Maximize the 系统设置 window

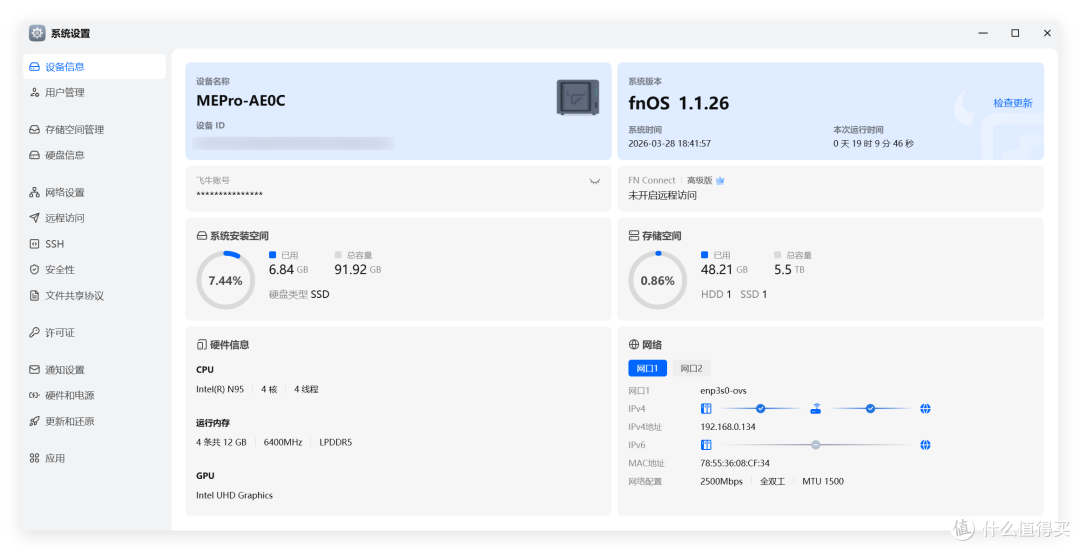point(1015,33)
